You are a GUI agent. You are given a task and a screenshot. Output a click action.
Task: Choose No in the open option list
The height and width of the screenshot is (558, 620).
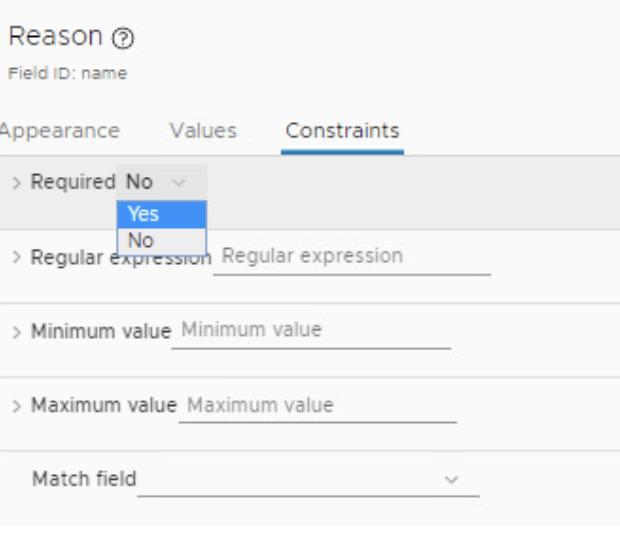point(161,241)
